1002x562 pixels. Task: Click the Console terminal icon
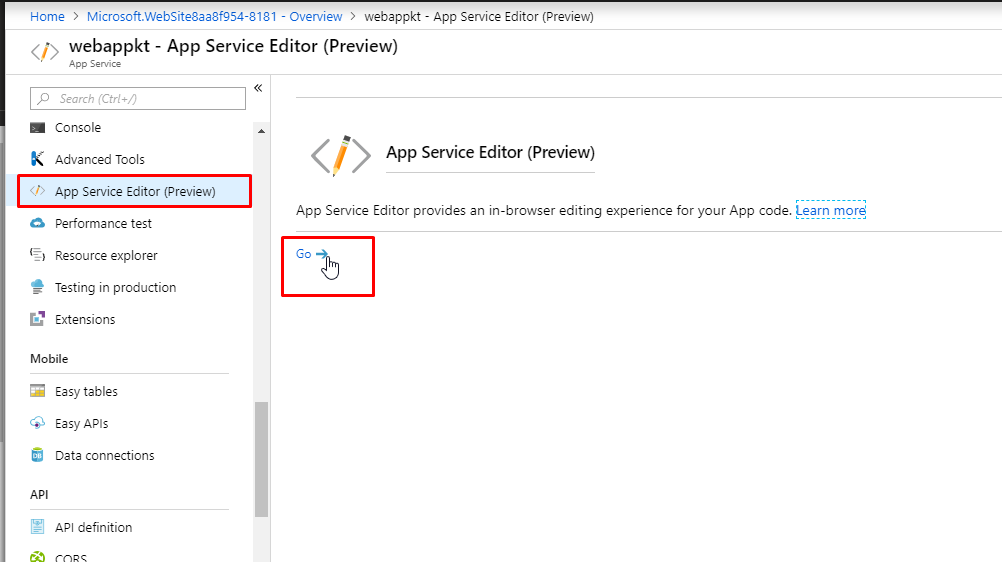coord(38,127)
